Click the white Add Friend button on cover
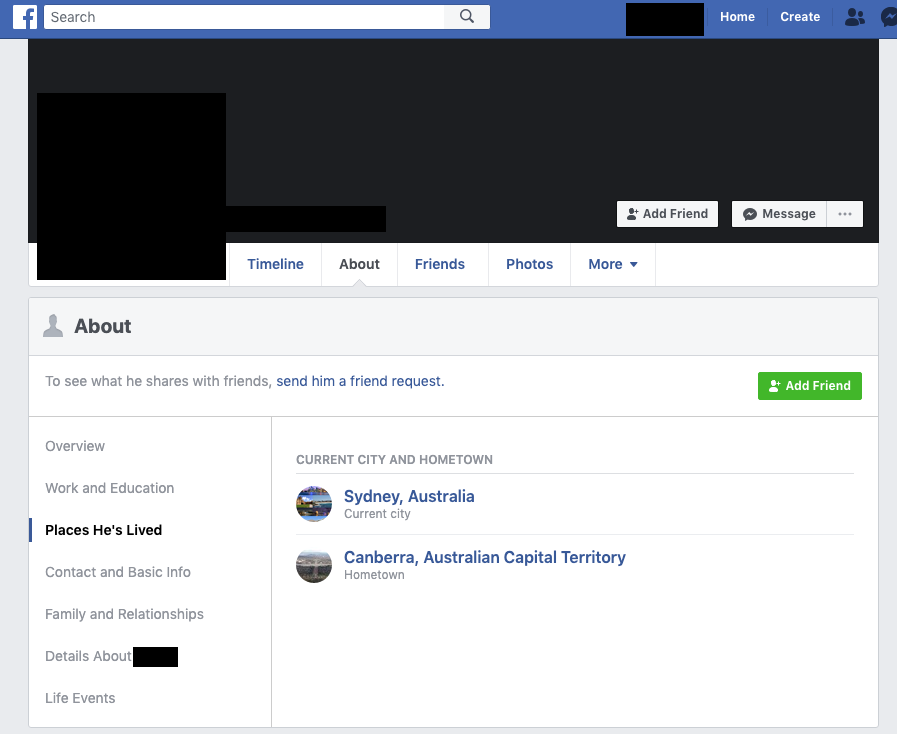 coord(667,214)
